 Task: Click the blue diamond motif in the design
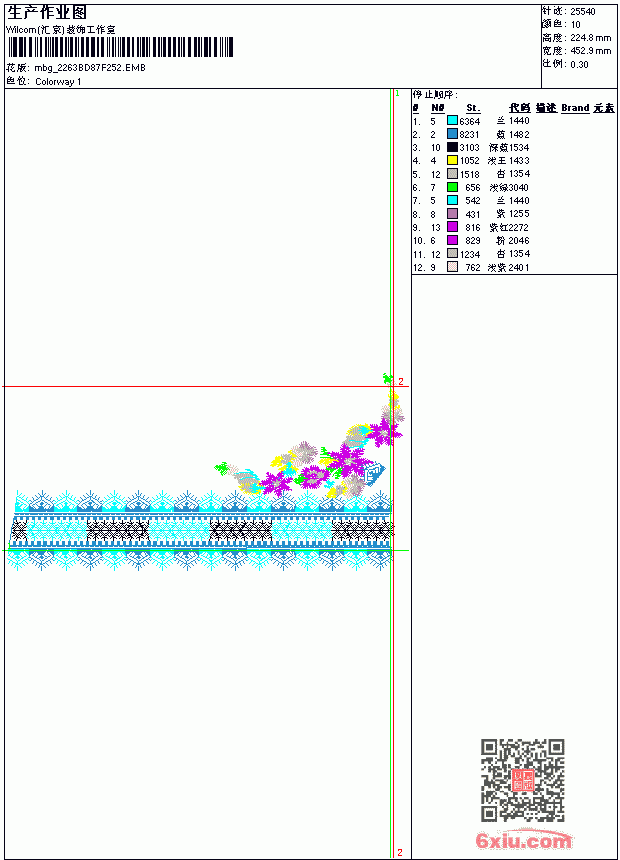point(374,472)
